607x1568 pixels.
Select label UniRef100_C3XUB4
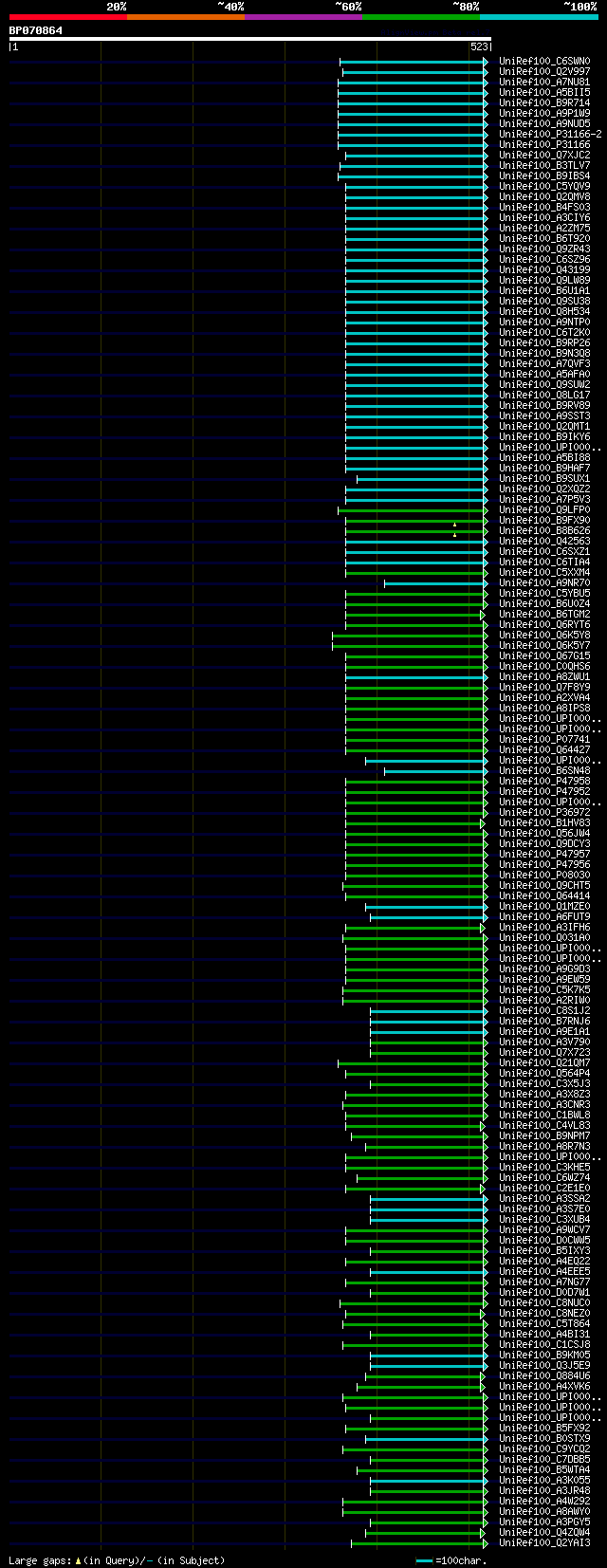pos(544,1220)
